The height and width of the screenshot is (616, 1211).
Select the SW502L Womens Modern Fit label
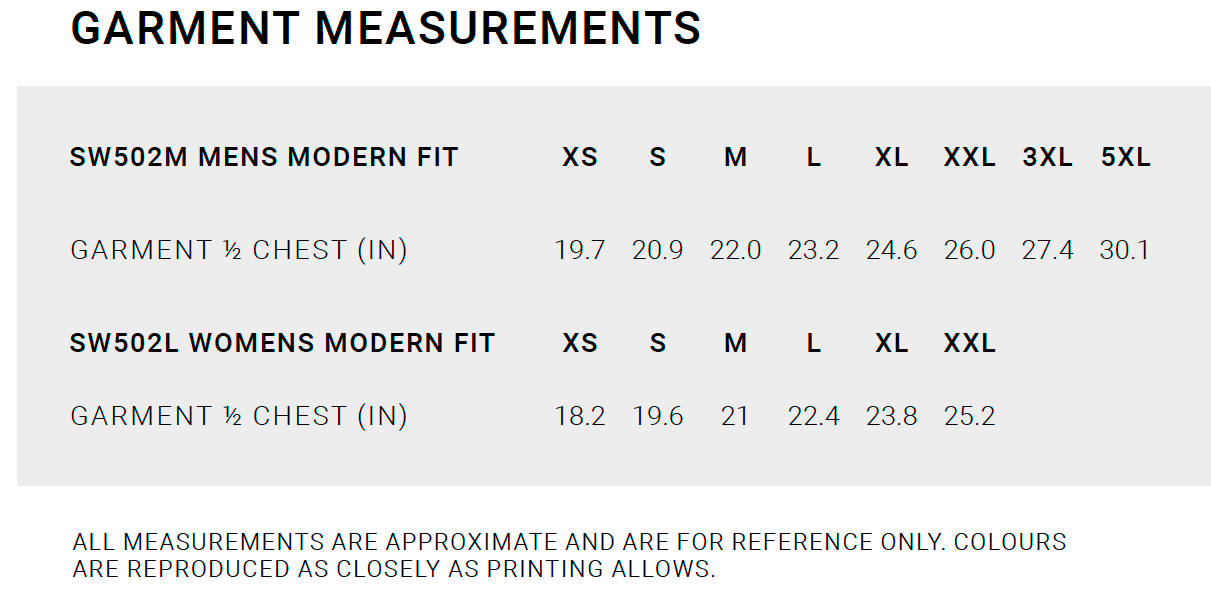pos(282,343)
